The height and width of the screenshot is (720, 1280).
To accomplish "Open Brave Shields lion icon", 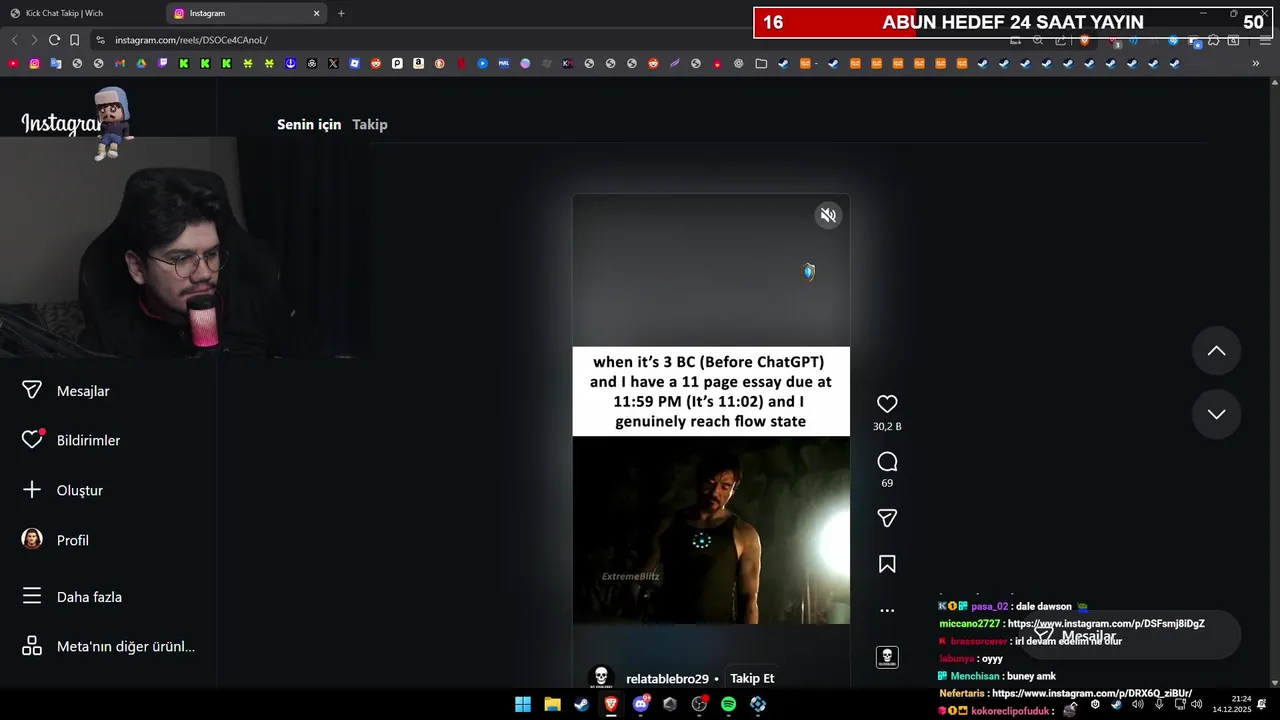I will coord(1084,40).
